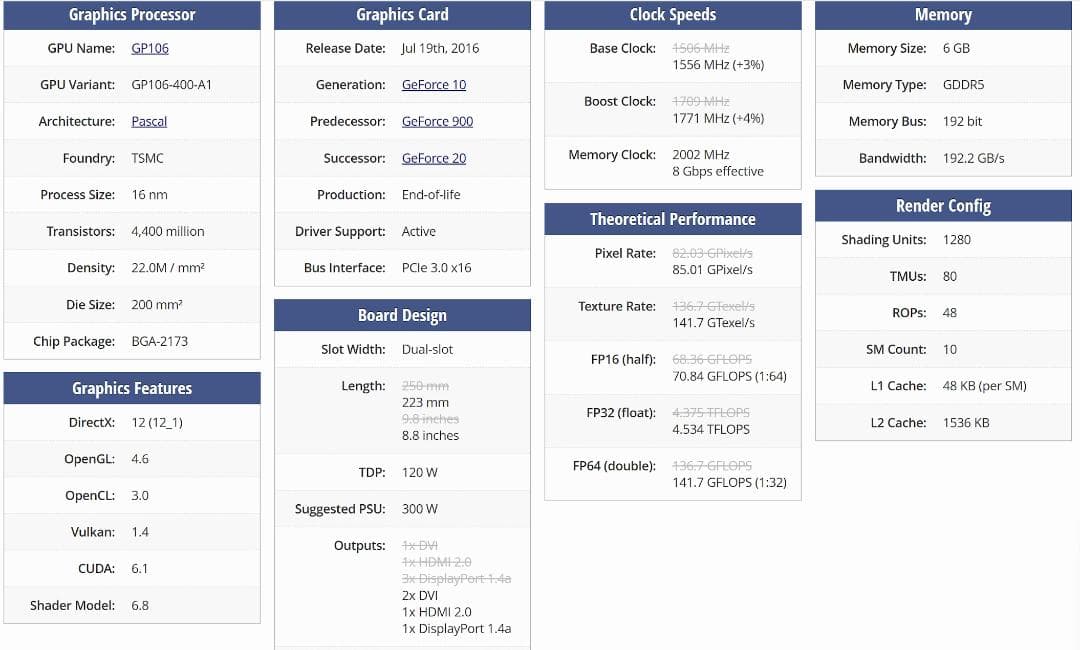Open the Pascal architecture link
This screenshot has height=650, width=1080.
149,121
